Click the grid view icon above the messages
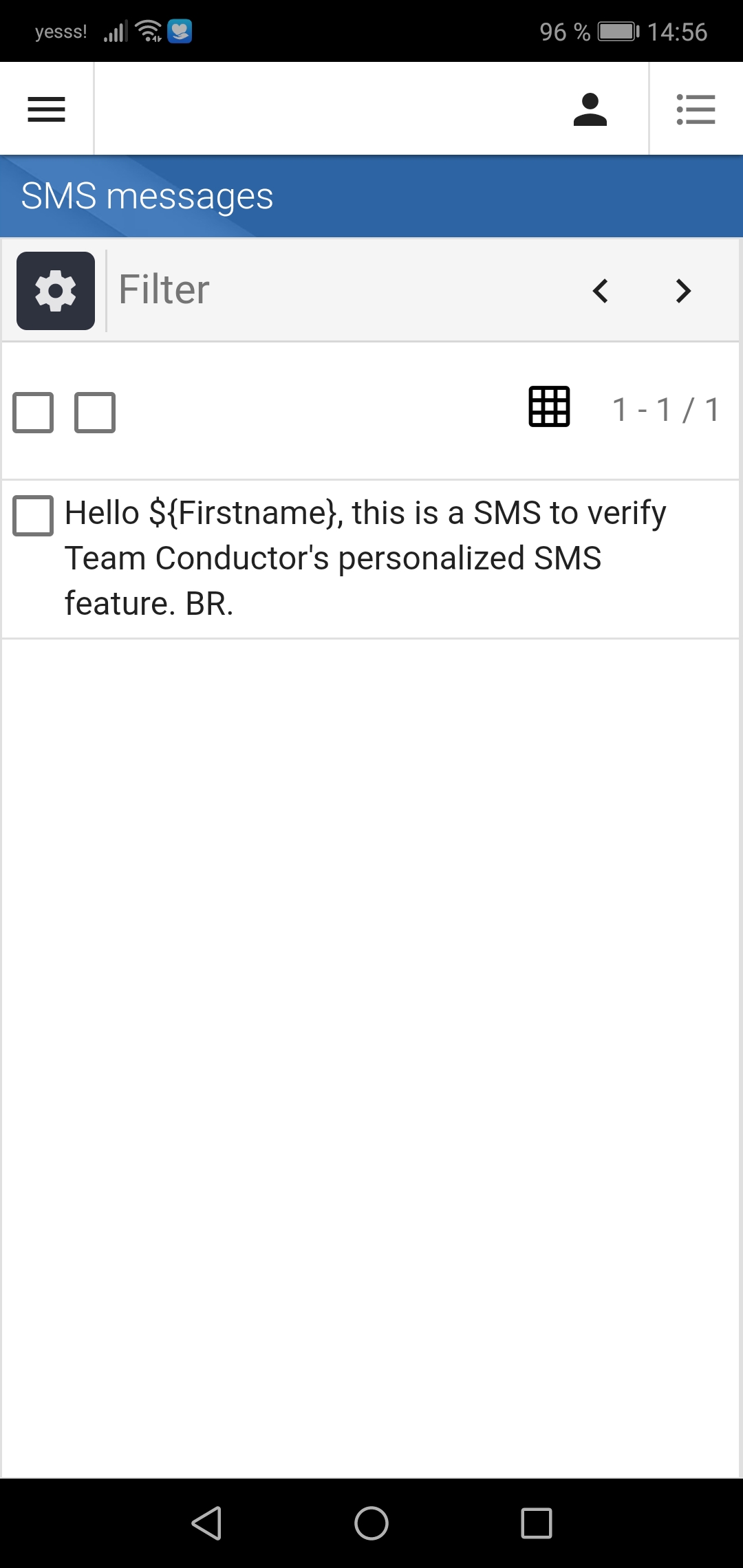This screenshot has height=1568, width=743. pyautogui.click(x=547, y=407)
